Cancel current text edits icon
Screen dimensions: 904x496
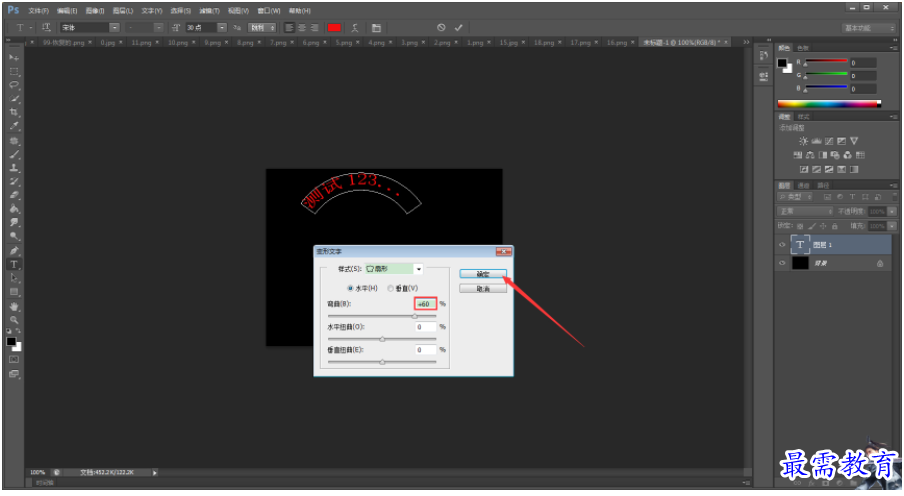pos(441,27)
